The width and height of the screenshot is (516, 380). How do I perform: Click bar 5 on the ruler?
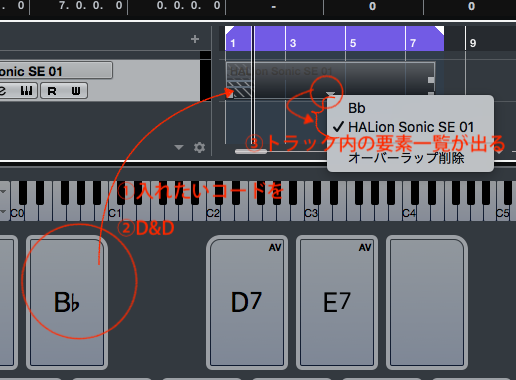(353, 43)
